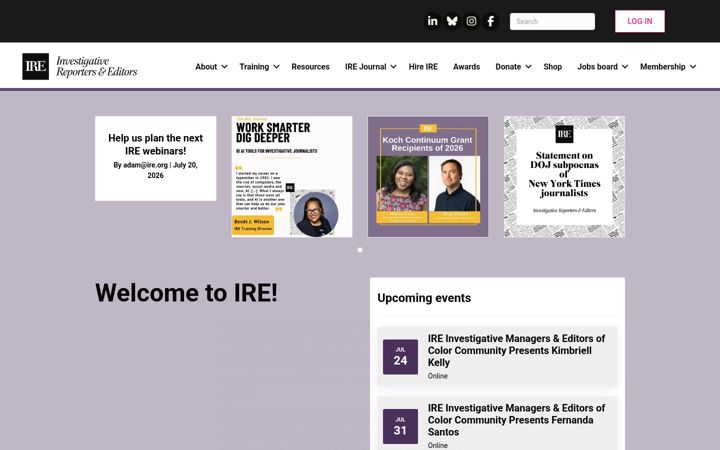Image resolution: width=720 pixels, height=450 pixels.
Task: Select the carousel pagination dot
Action: click(x=360, y=250)
